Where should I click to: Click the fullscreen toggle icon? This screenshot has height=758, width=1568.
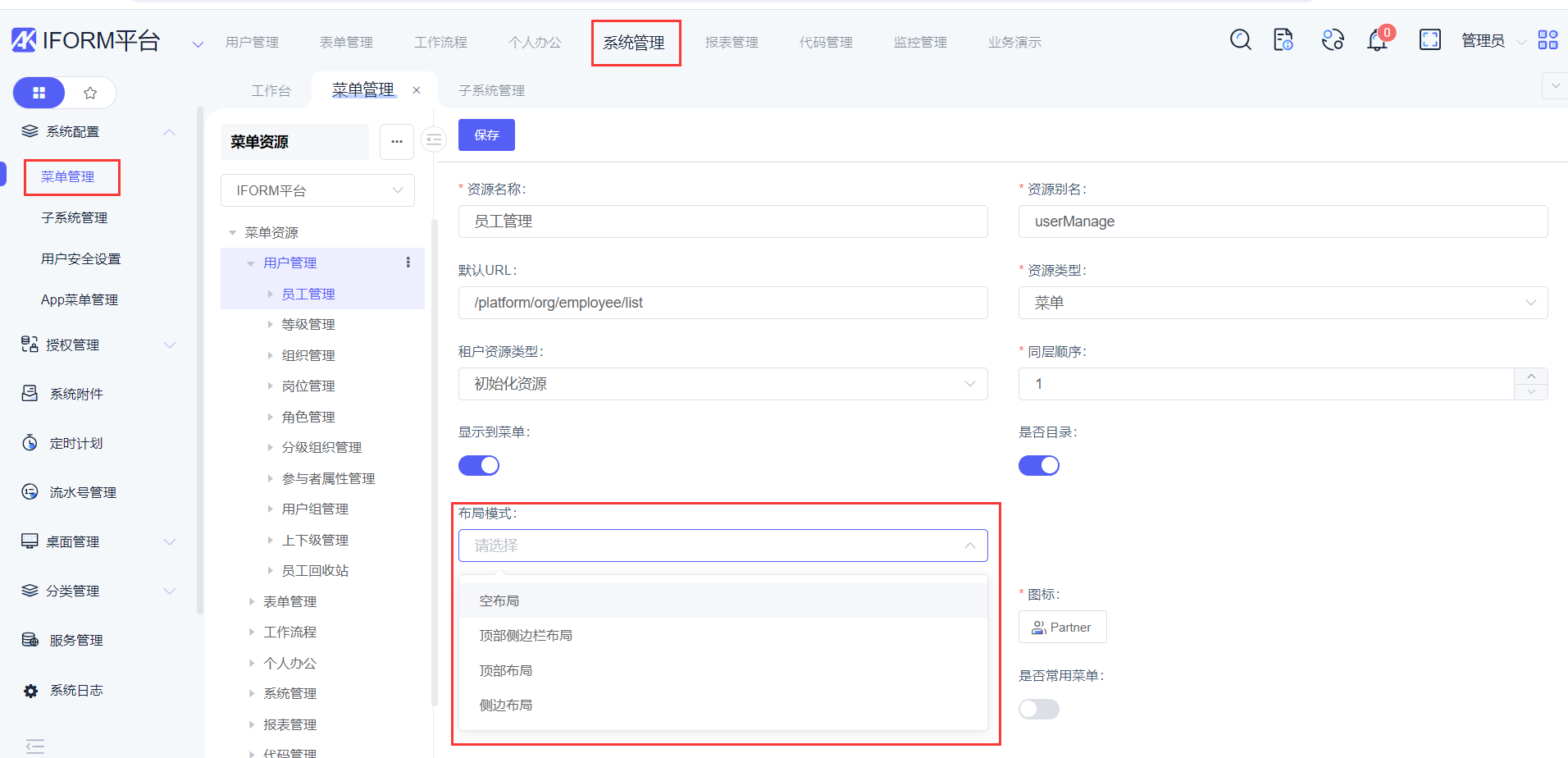click(x=1429, y=39)
